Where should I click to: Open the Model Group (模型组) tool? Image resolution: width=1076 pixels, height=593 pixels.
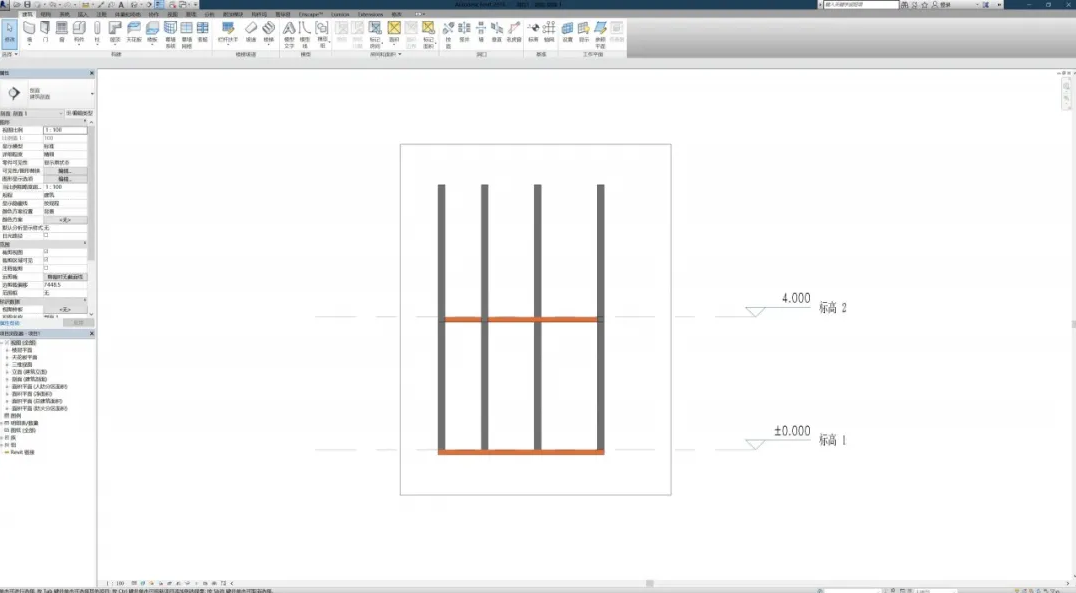pyautogui.click(x=322, y=34)
